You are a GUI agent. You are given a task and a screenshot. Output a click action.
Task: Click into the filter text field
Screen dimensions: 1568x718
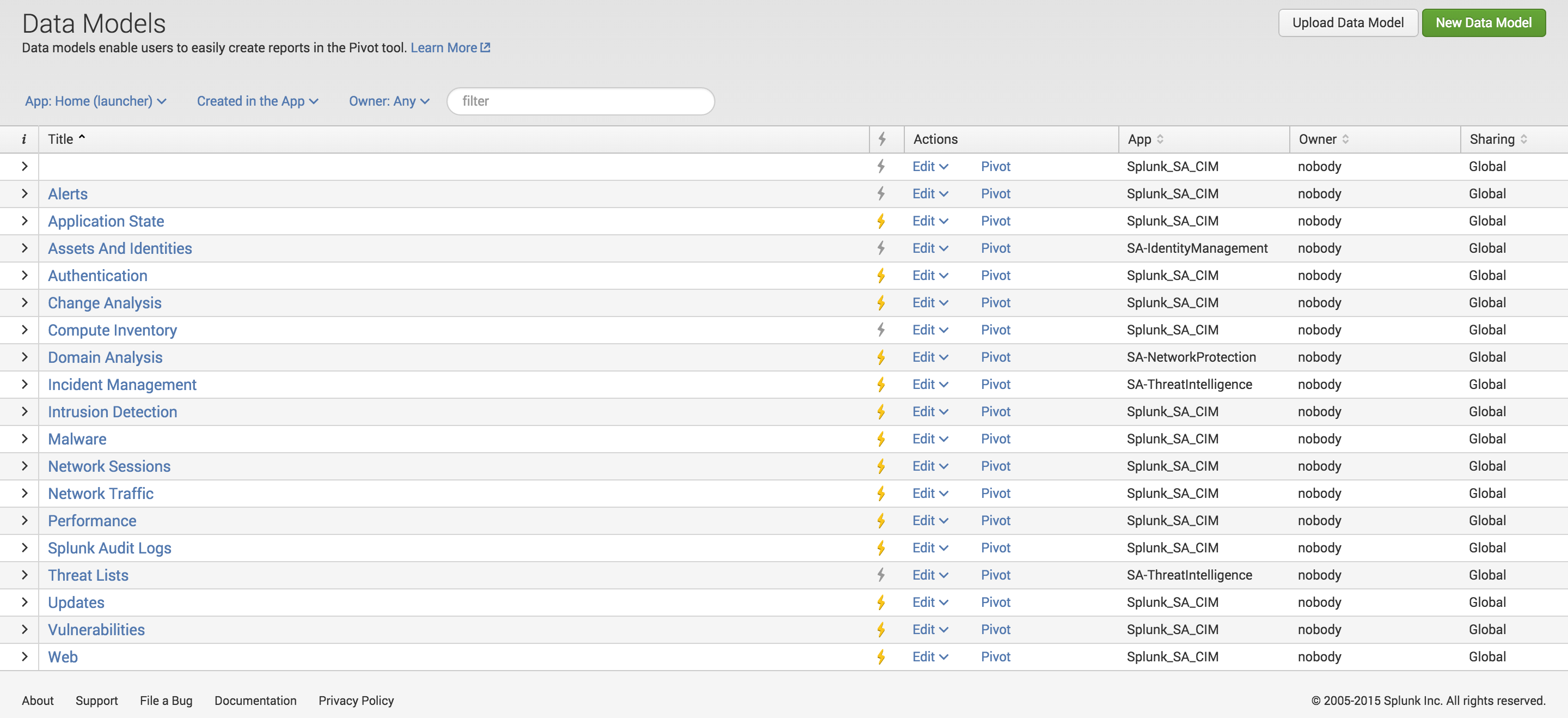pyautogui.click(x=580, y=101)
